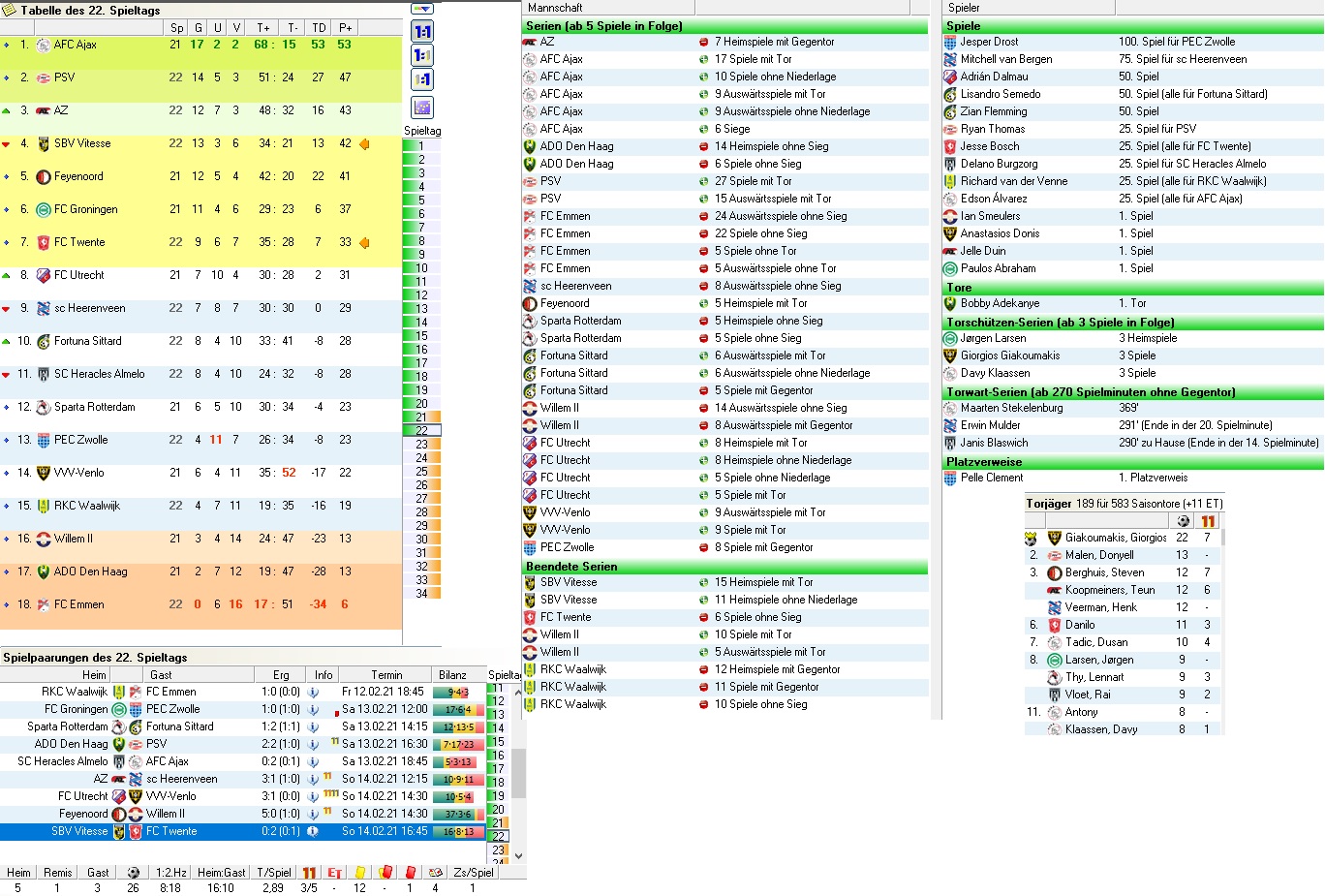Open info icon for Heracles Almelo vs Ajax
1325x896 pixels.
313,762
